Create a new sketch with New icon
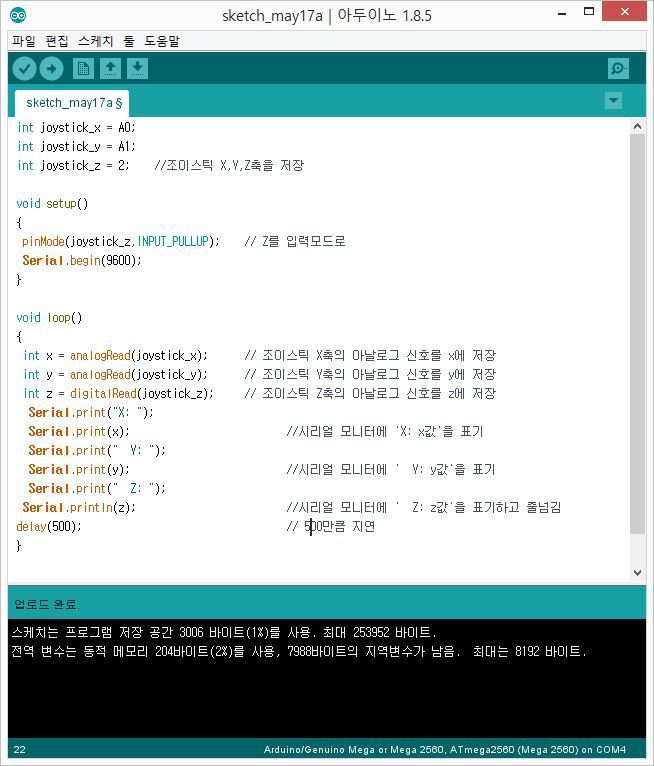The width and height of the screenshot is (654, 766). [x=83, y=69]
